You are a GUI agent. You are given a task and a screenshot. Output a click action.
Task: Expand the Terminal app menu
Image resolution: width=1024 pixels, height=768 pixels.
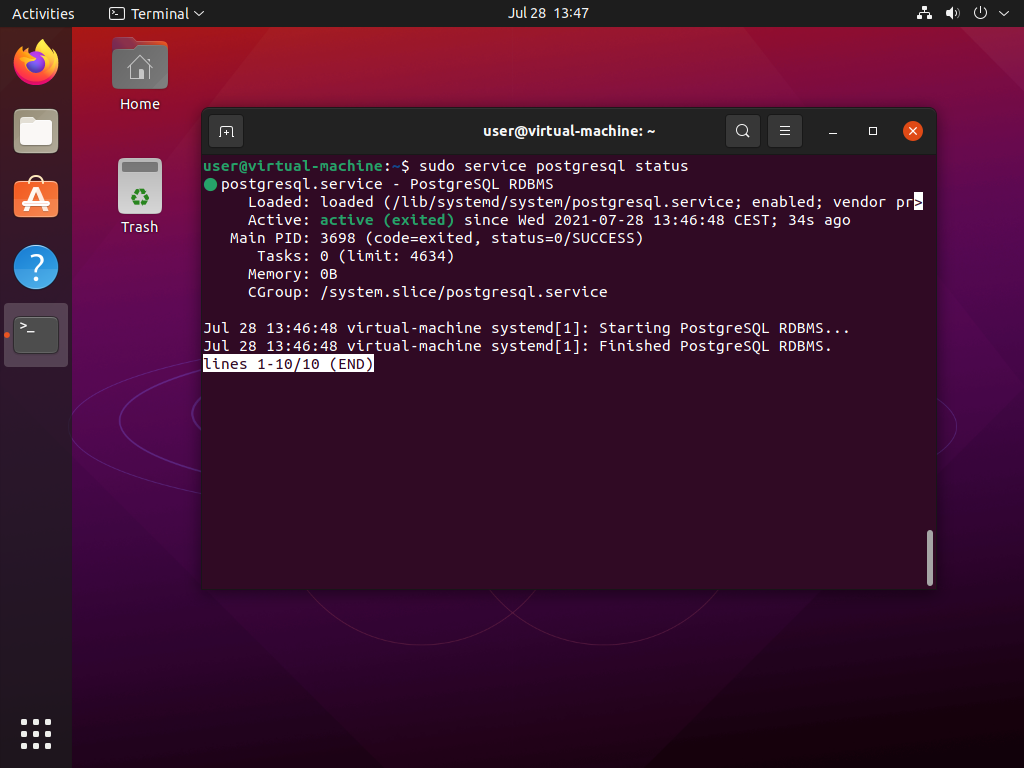pyautogui.click(x=156, y=14)
